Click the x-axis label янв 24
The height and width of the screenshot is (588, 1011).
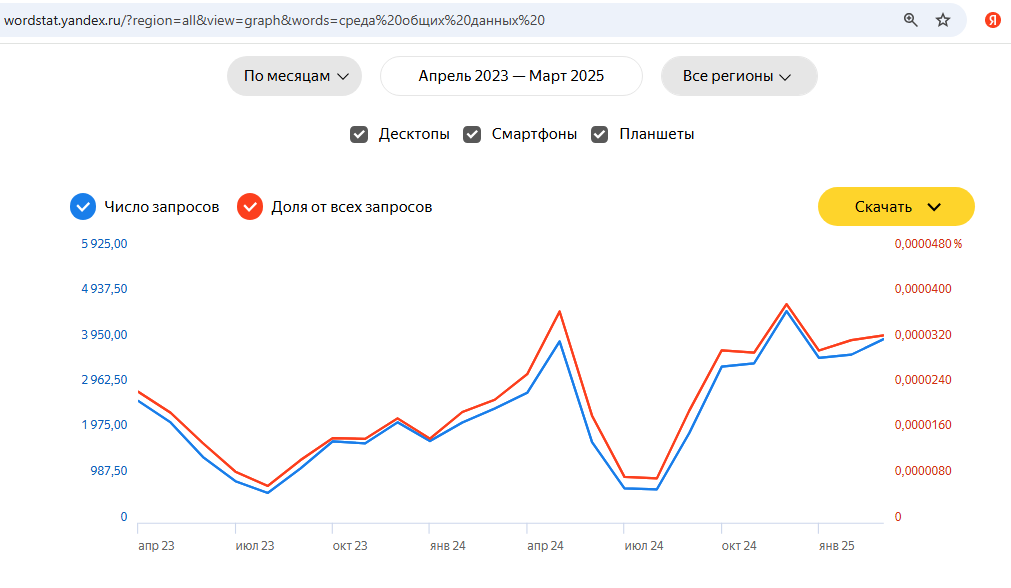click(x=447, y=546)
